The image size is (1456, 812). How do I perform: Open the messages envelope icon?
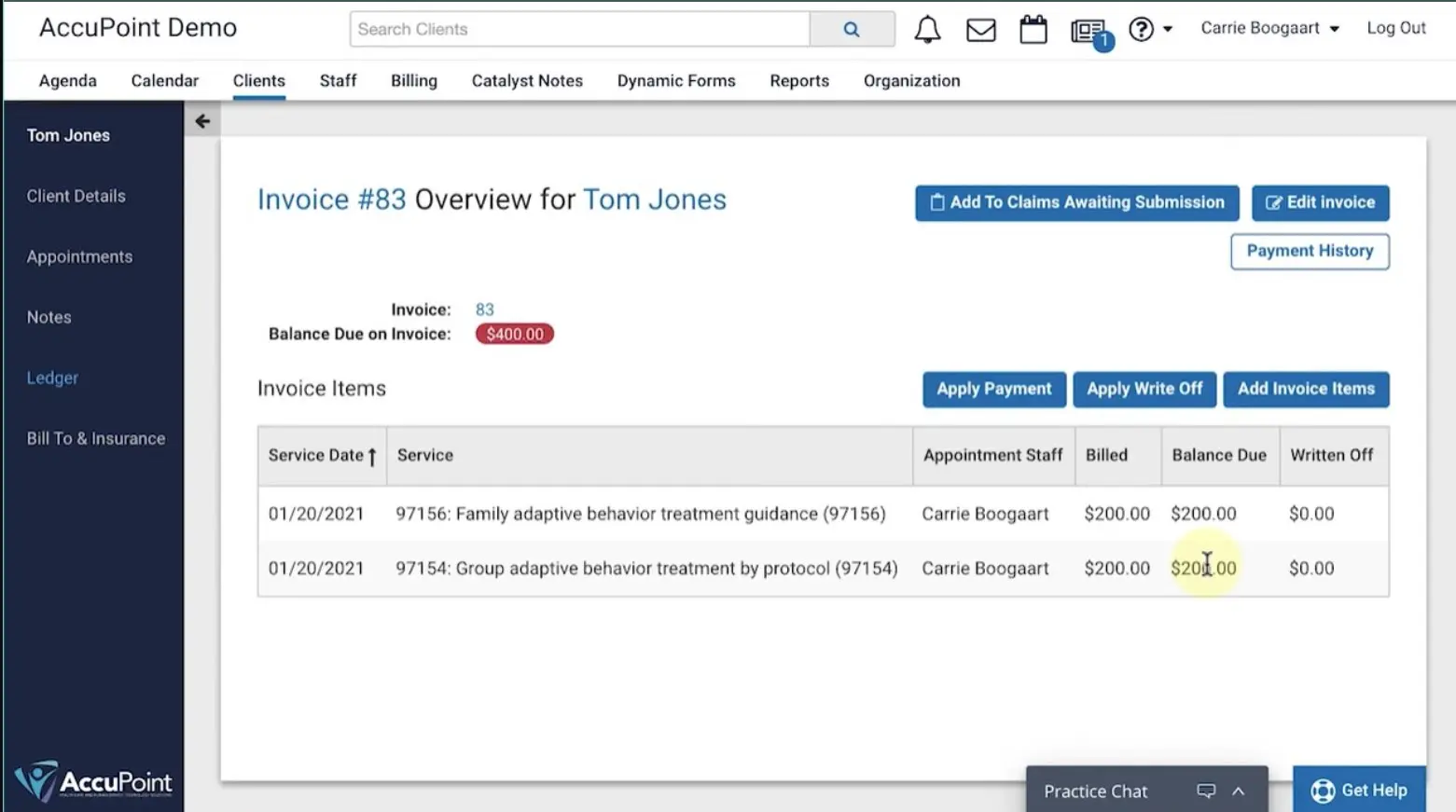[980, 30]
